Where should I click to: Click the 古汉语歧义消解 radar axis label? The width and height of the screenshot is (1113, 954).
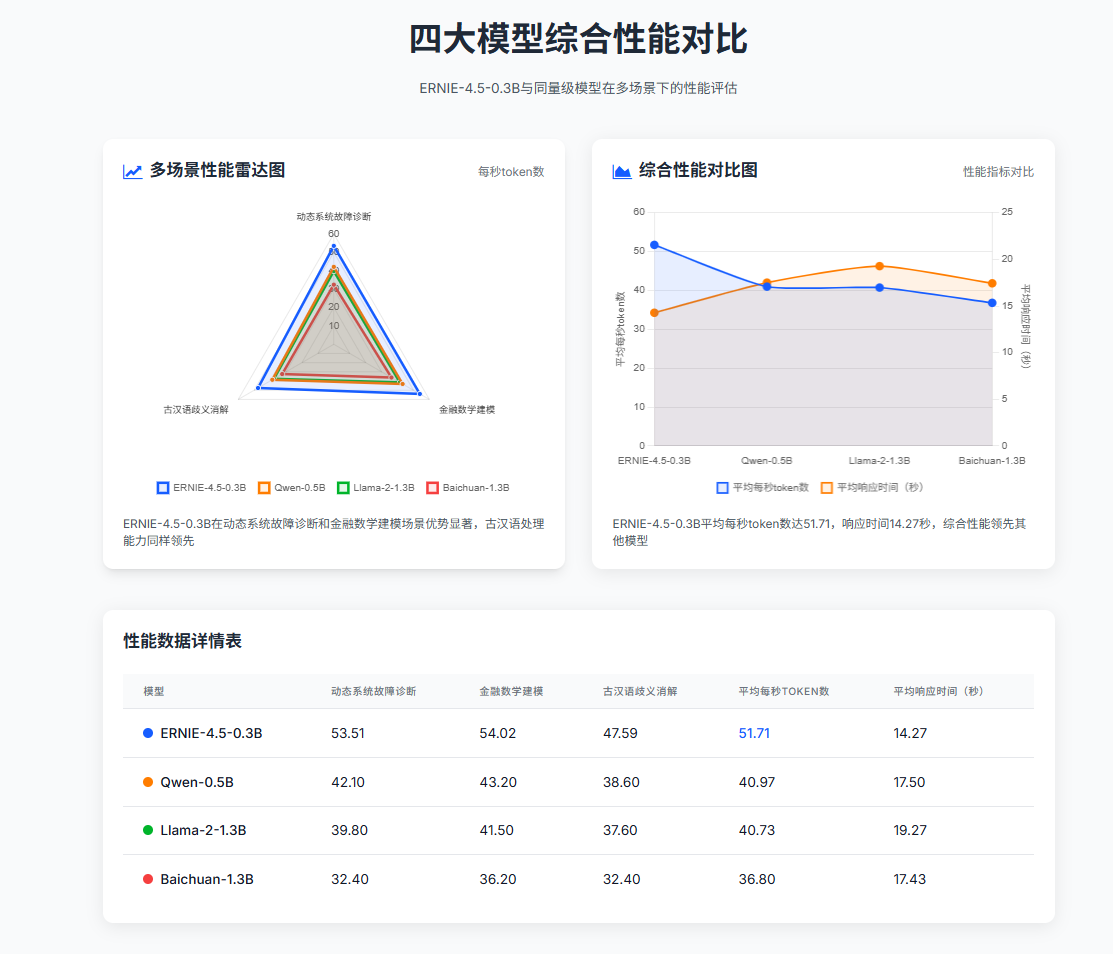196,410
